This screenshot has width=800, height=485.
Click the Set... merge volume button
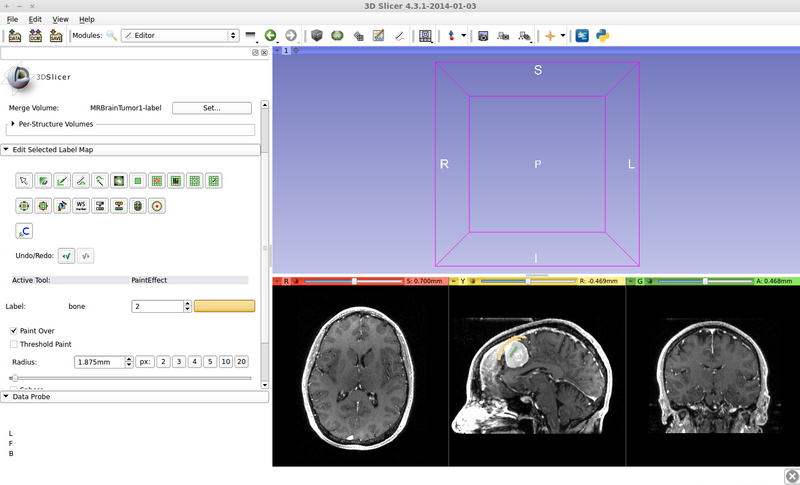(209, 108)
